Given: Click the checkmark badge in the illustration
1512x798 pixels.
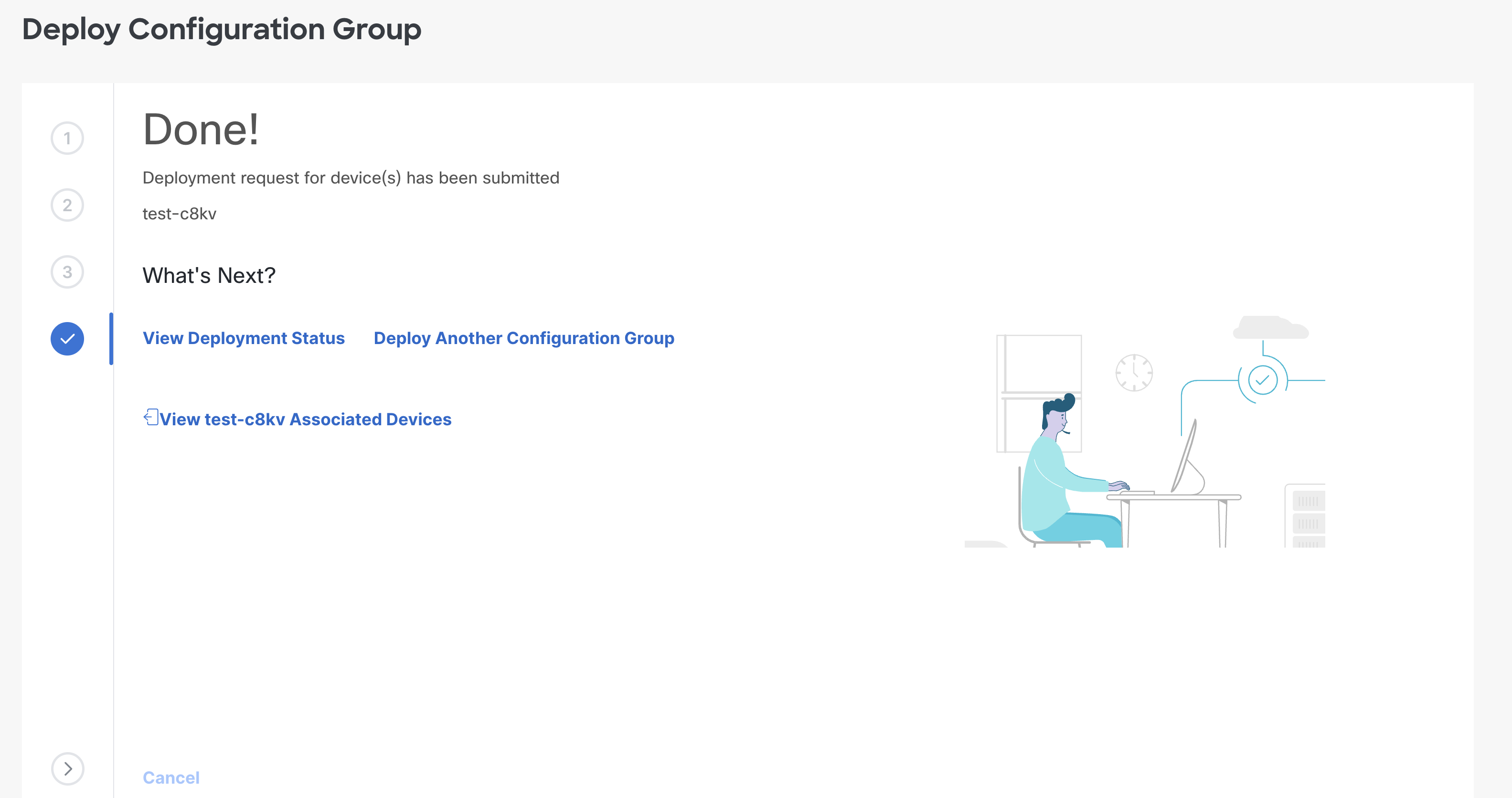Looking at the screenshot, I should coord(1263,379).
